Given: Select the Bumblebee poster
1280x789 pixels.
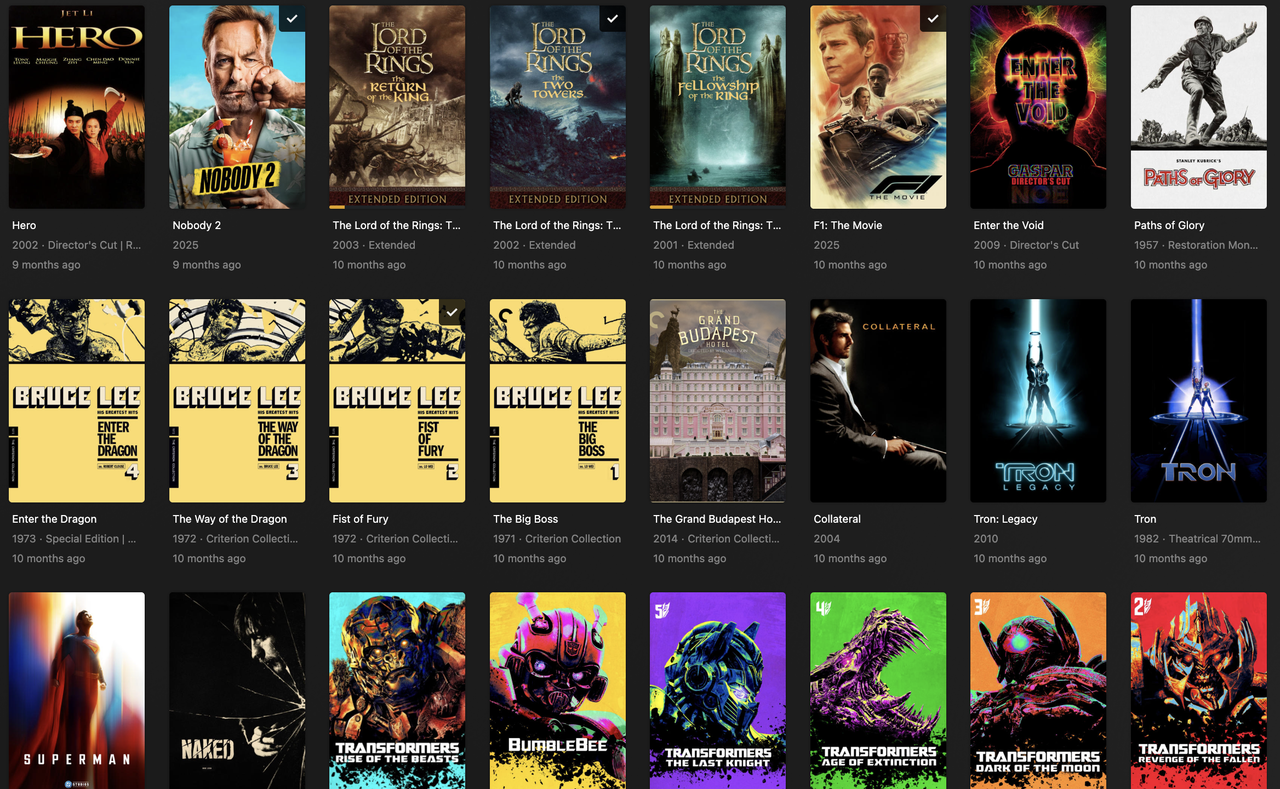Looking at the screenshot, I should pyautogui.click(x=558, y=691).
